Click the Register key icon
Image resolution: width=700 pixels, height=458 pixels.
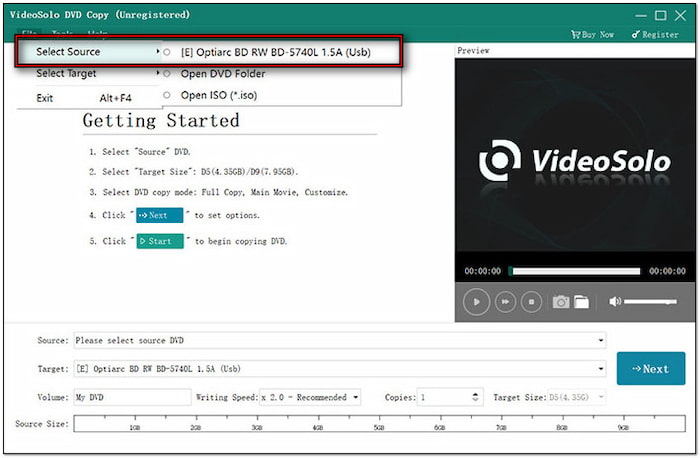636,35
